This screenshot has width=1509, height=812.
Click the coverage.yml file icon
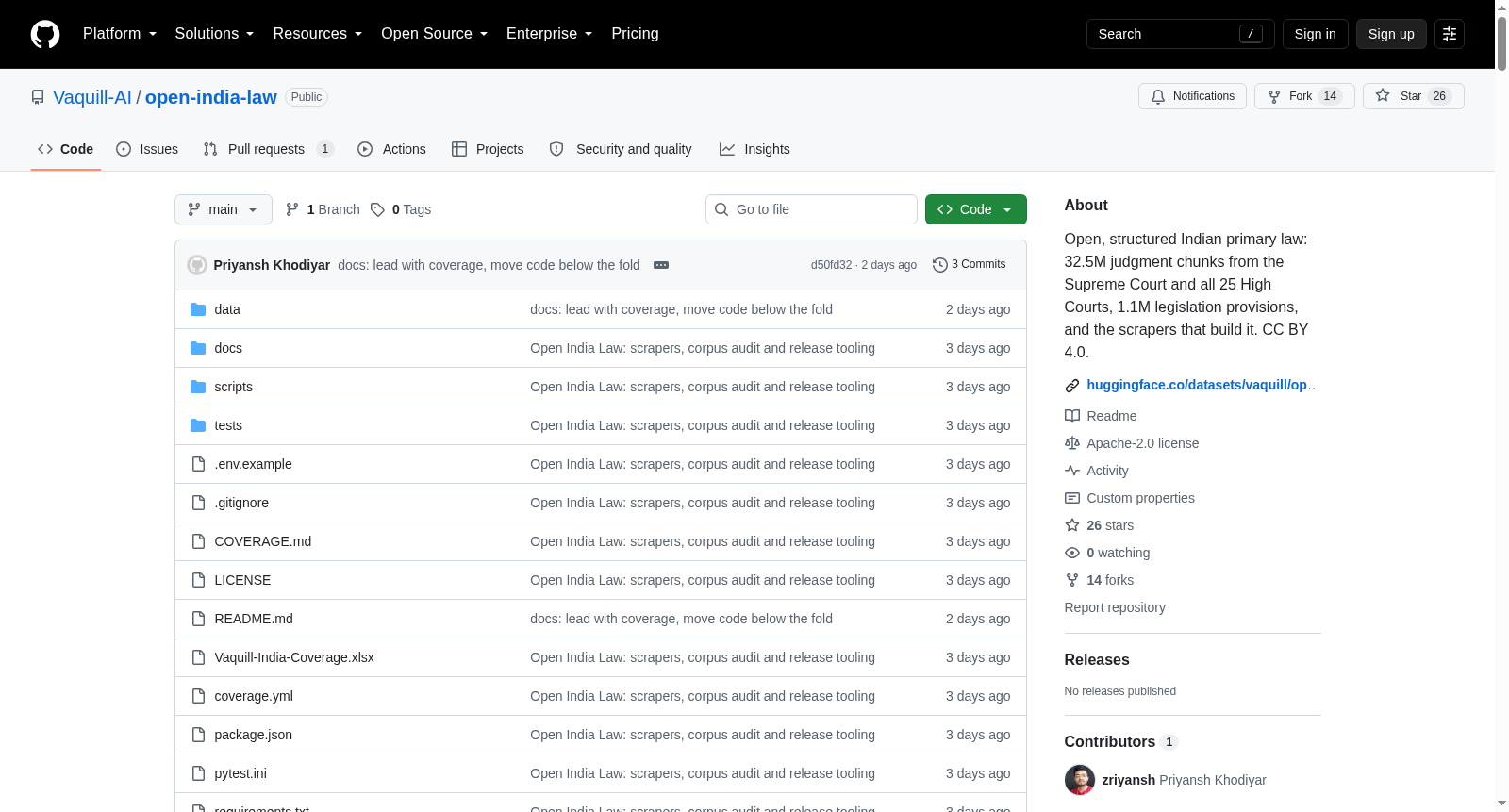198,696
